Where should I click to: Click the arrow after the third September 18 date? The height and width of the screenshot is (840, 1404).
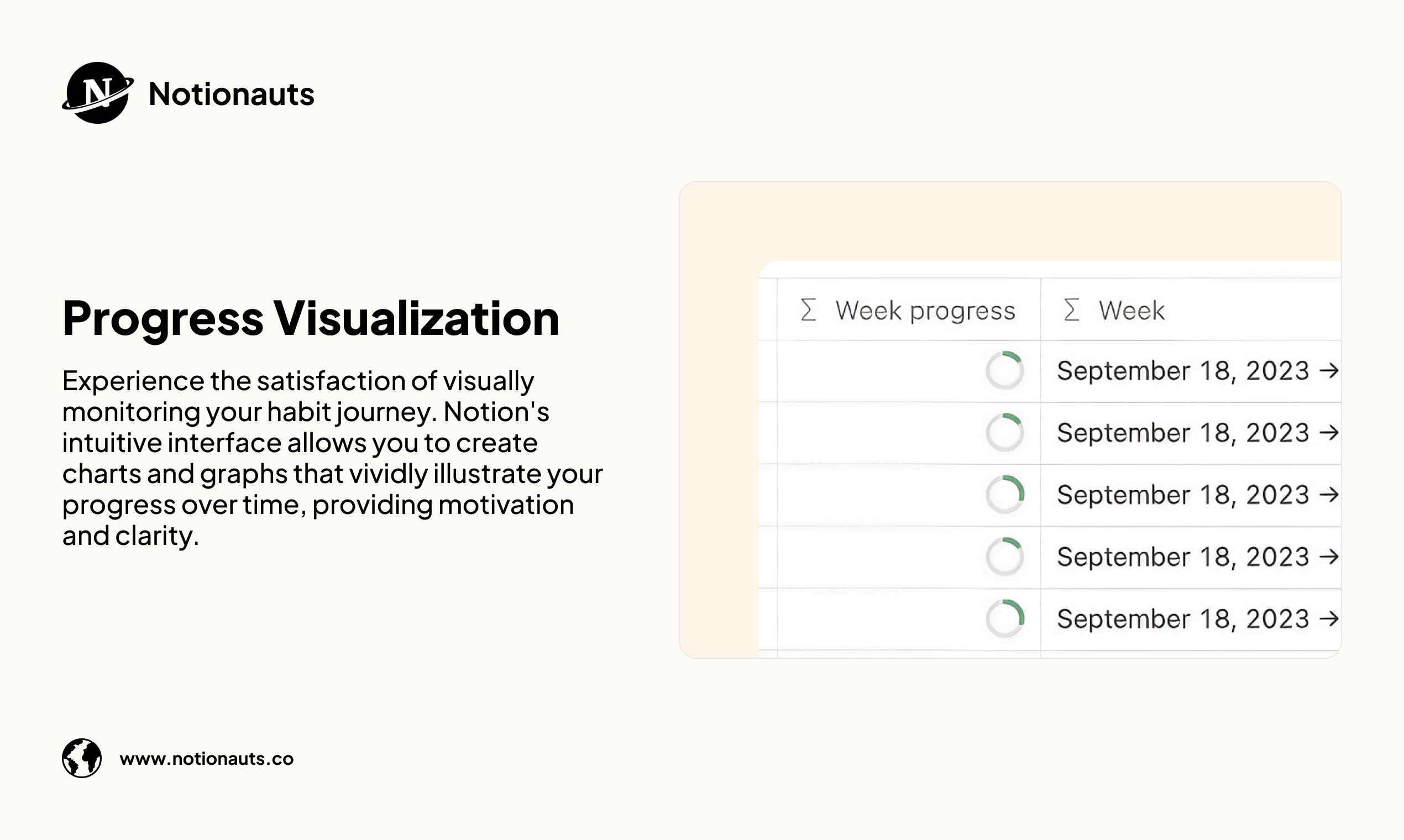1329,495
